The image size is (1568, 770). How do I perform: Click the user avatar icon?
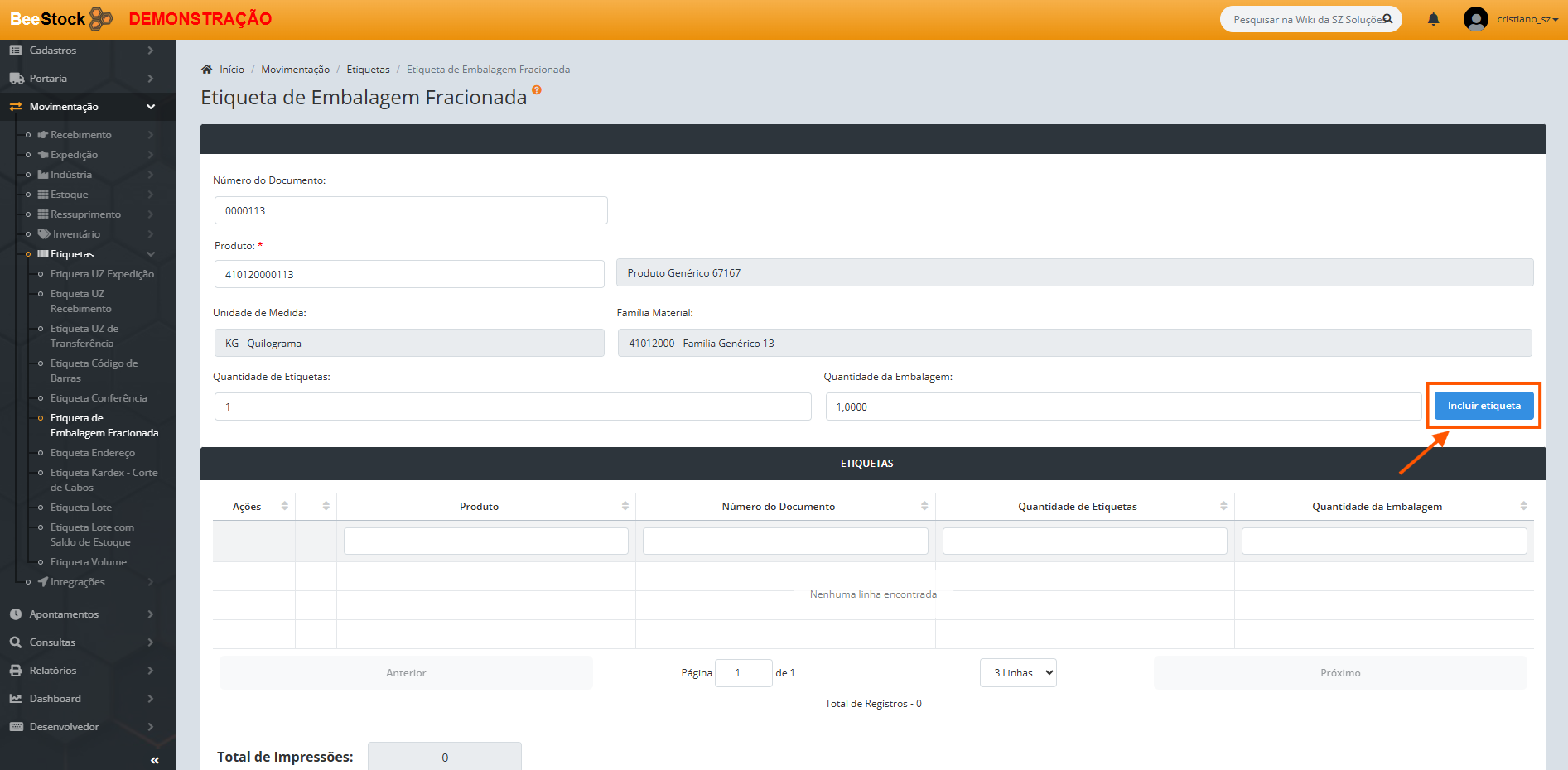pyautogui.click(x=1475, y=19)
